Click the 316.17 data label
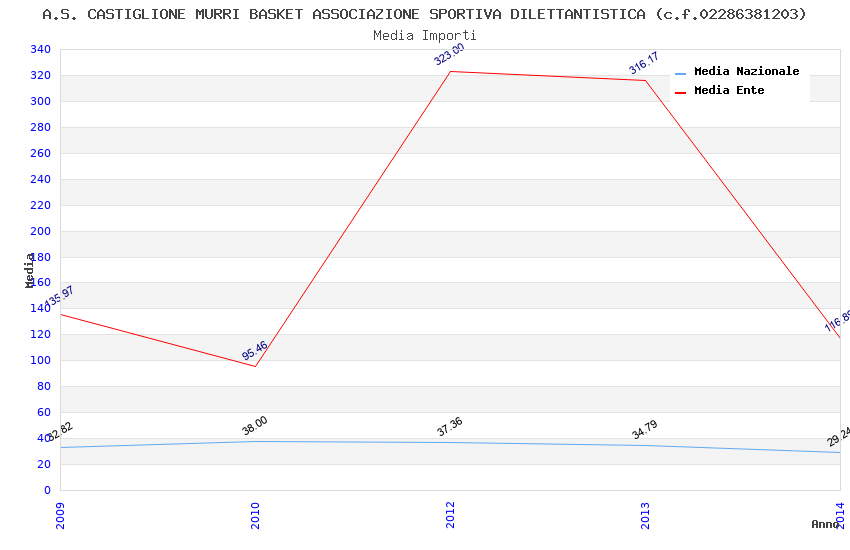The height and width of the screenshot is (550, 850). point(643,63)
